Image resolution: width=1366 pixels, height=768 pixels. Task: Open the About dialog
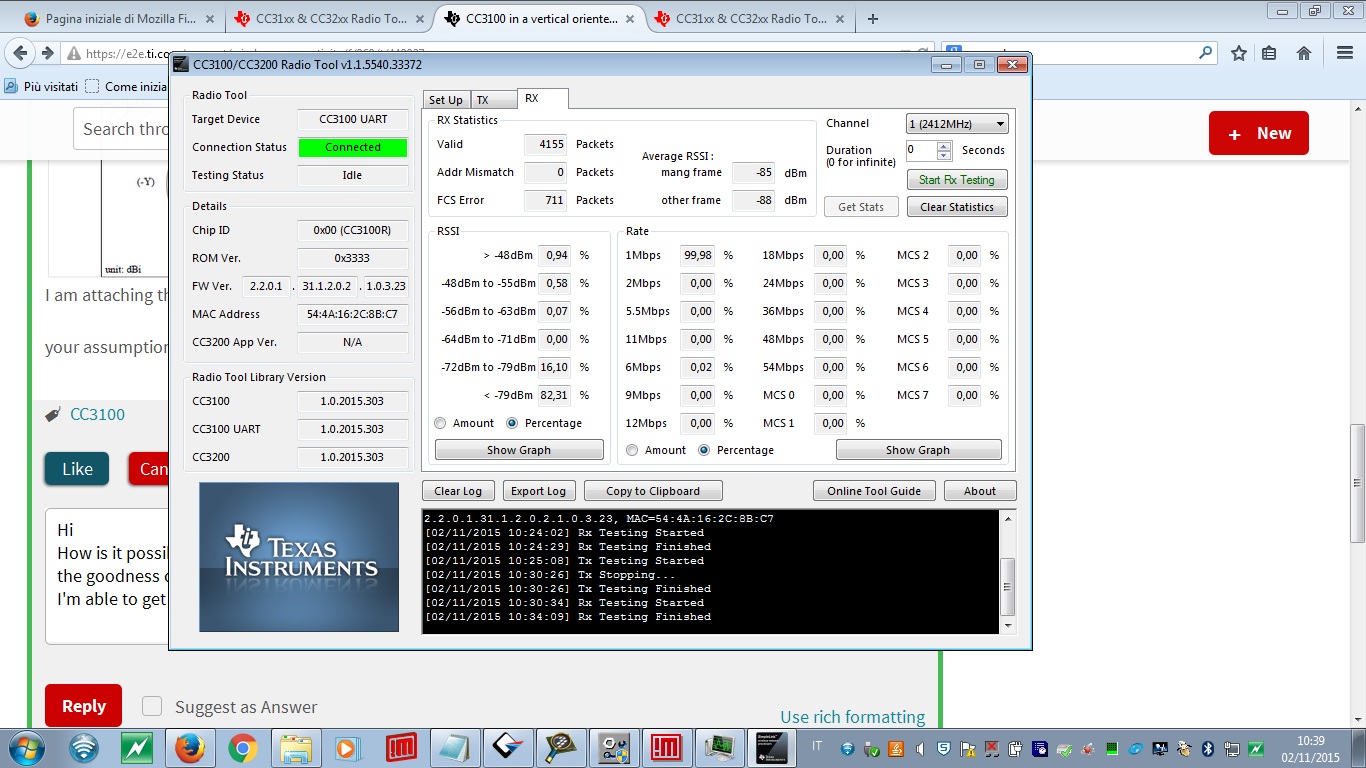point(980,491)
